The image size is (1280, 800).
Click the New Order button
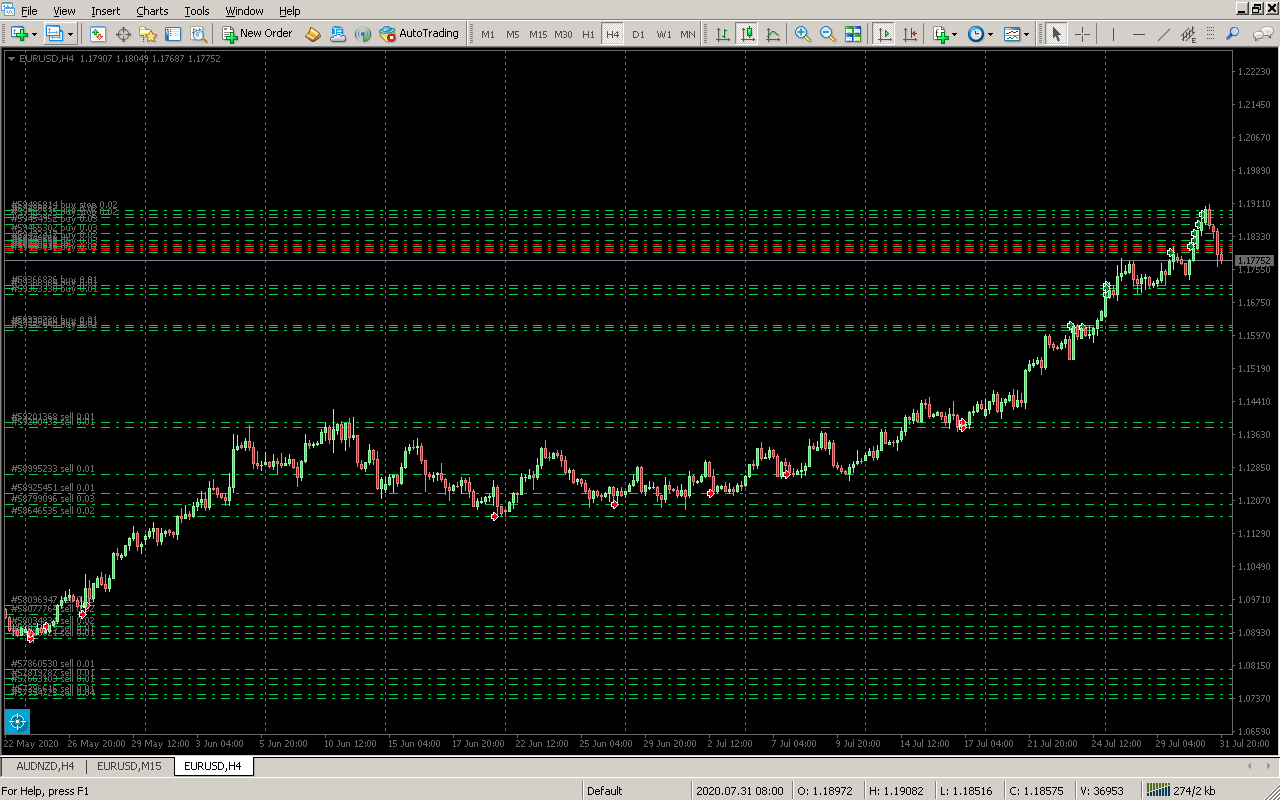[x=258, y=34]
